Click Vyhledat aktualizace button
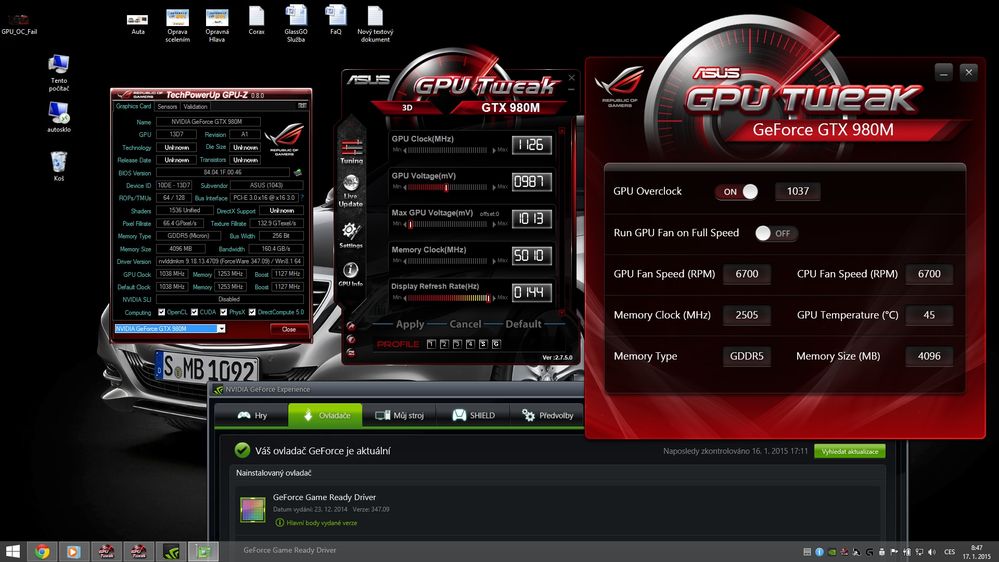This screenshot has height=562, width=999. [x=850, y=451]
